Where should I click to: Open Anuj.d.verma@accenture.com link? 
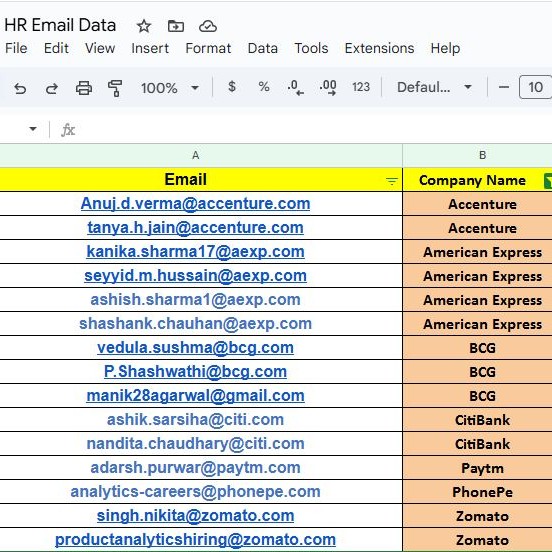195,203
